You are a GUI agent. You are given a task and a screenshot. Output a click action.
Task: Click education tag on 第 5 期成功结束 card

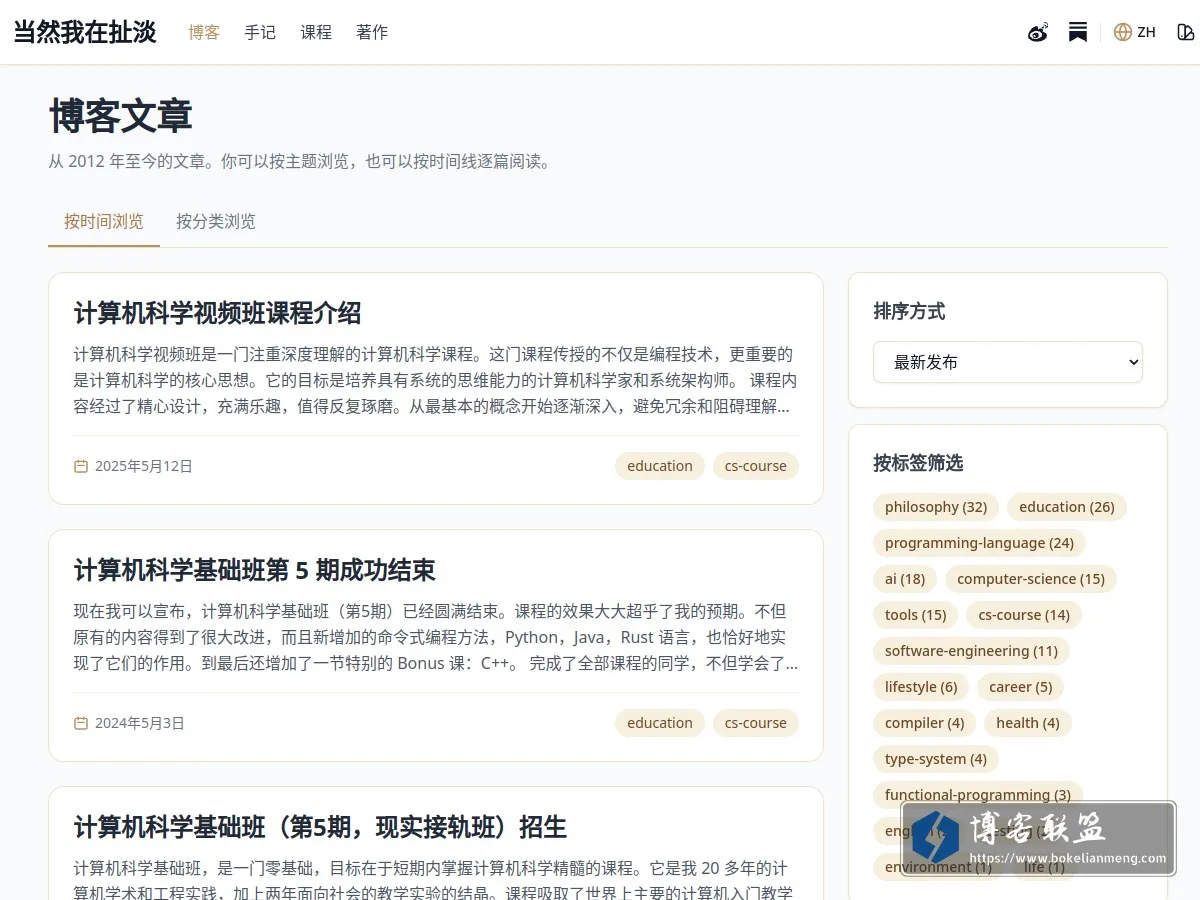tap(660, 723)
